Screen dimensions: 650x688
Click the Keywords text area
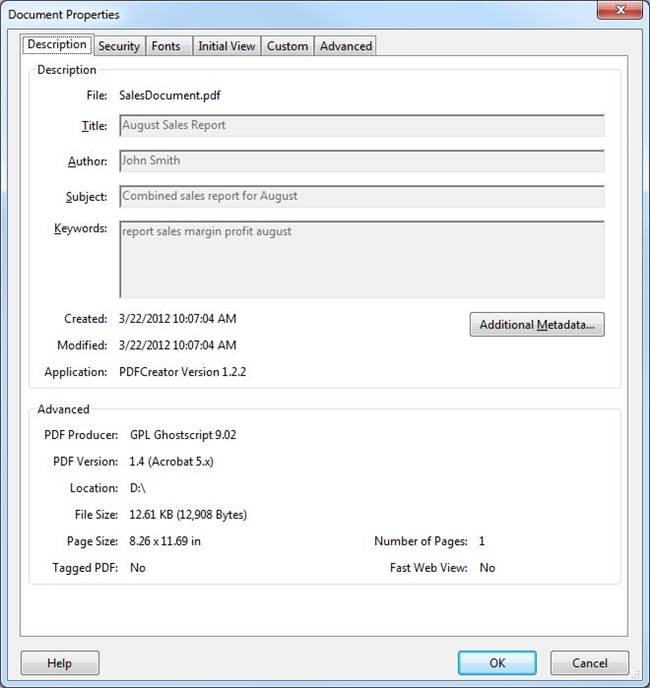click(361, 259)
